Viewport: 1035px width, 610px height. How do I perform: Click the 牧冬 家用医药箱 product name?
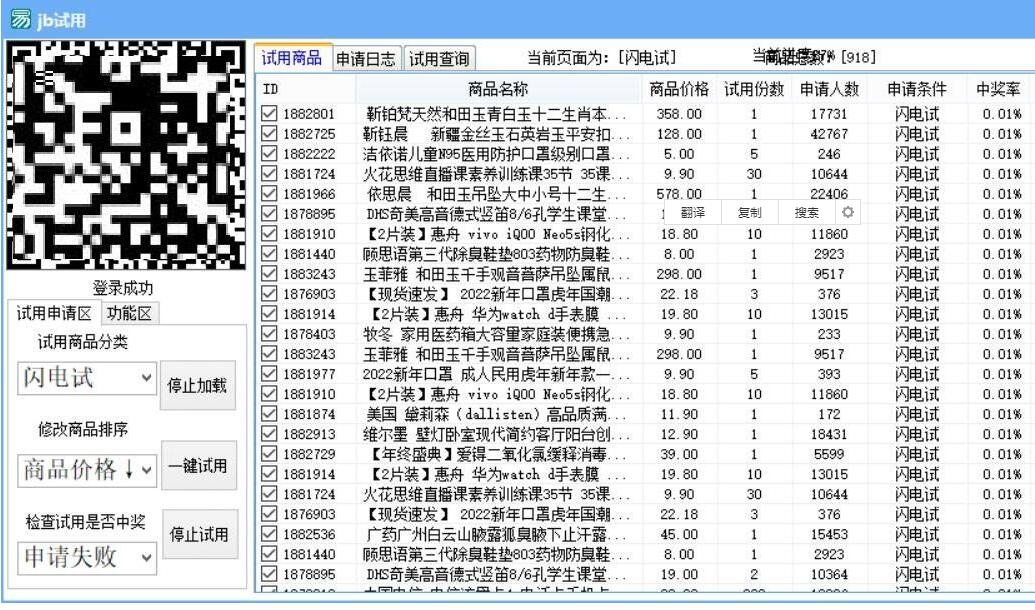click(x=496, y=334)
